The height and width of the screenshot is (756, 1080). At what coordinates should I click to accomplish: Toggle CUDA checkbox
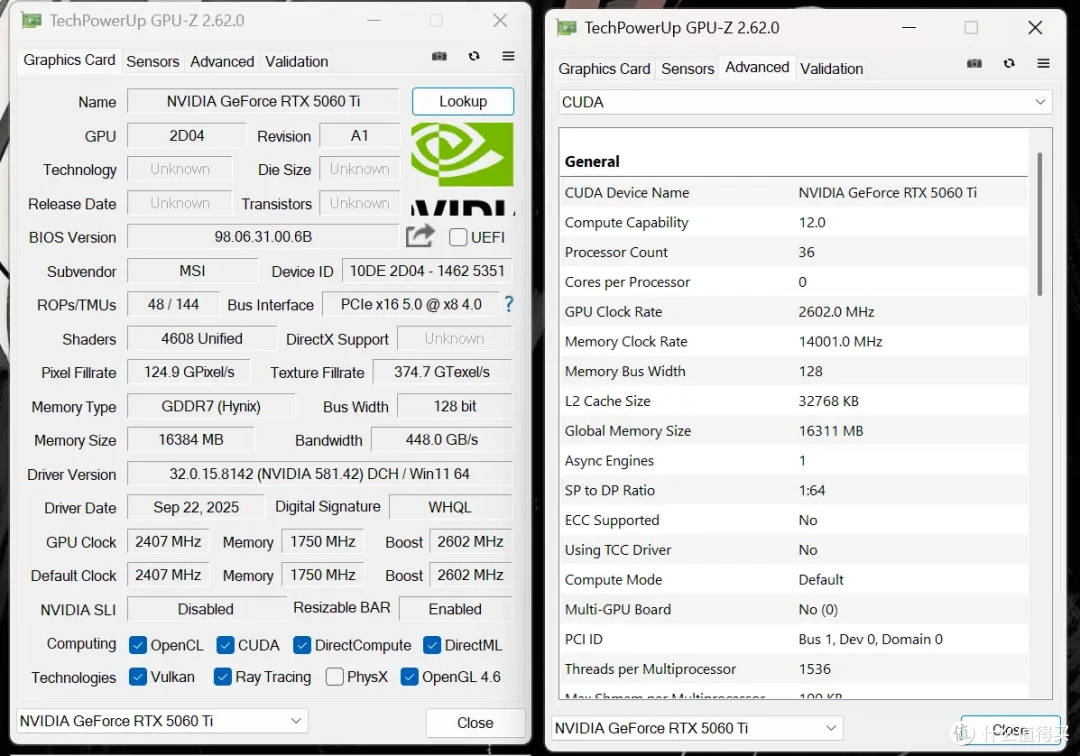pos(225,645)
